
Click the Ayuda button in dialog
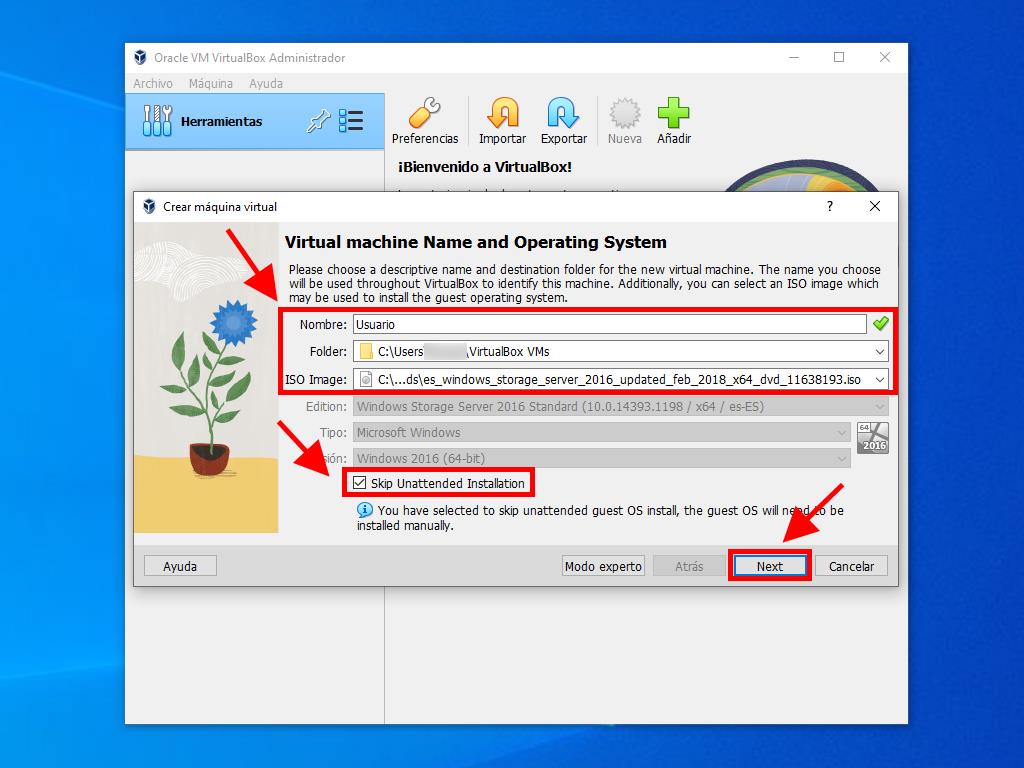[180, 566]
